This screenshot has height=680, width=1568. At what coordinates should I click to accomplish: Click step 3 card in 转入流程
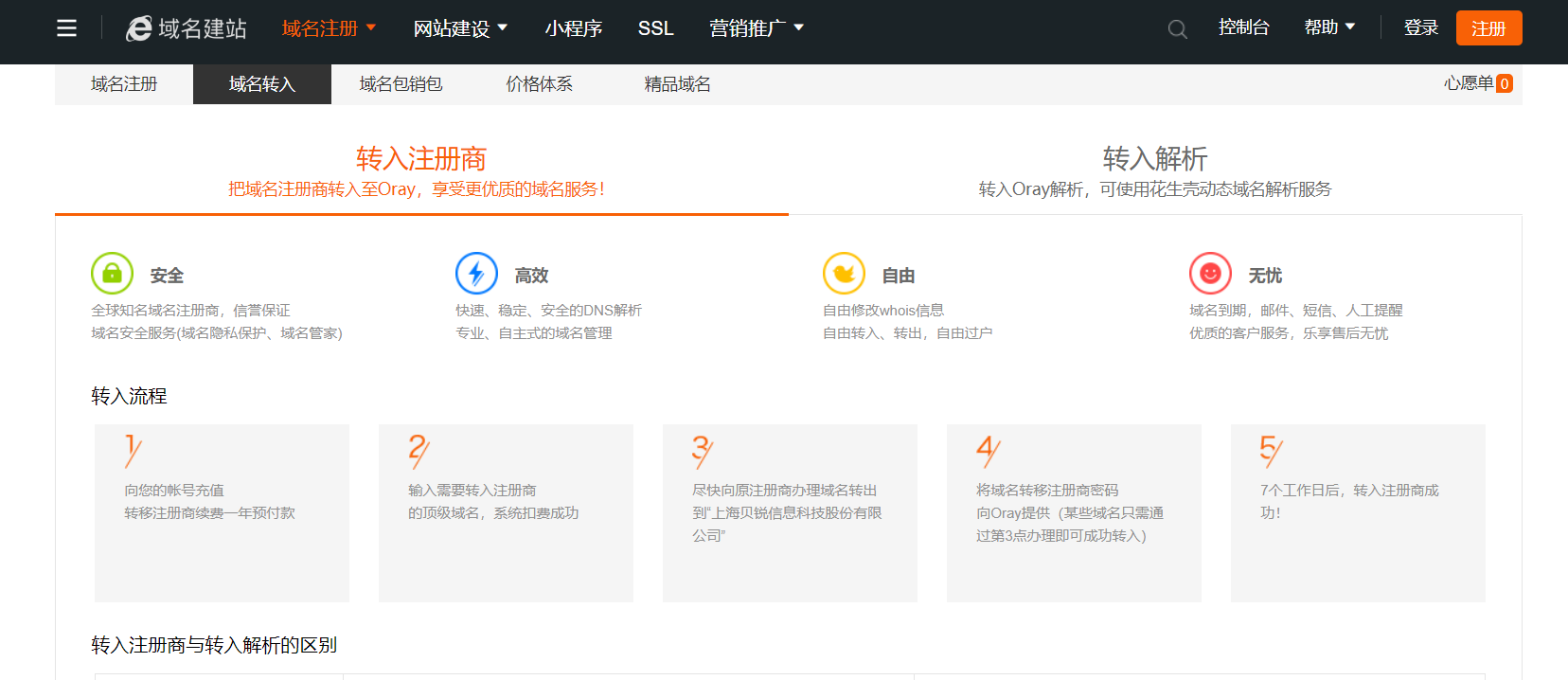790,512
